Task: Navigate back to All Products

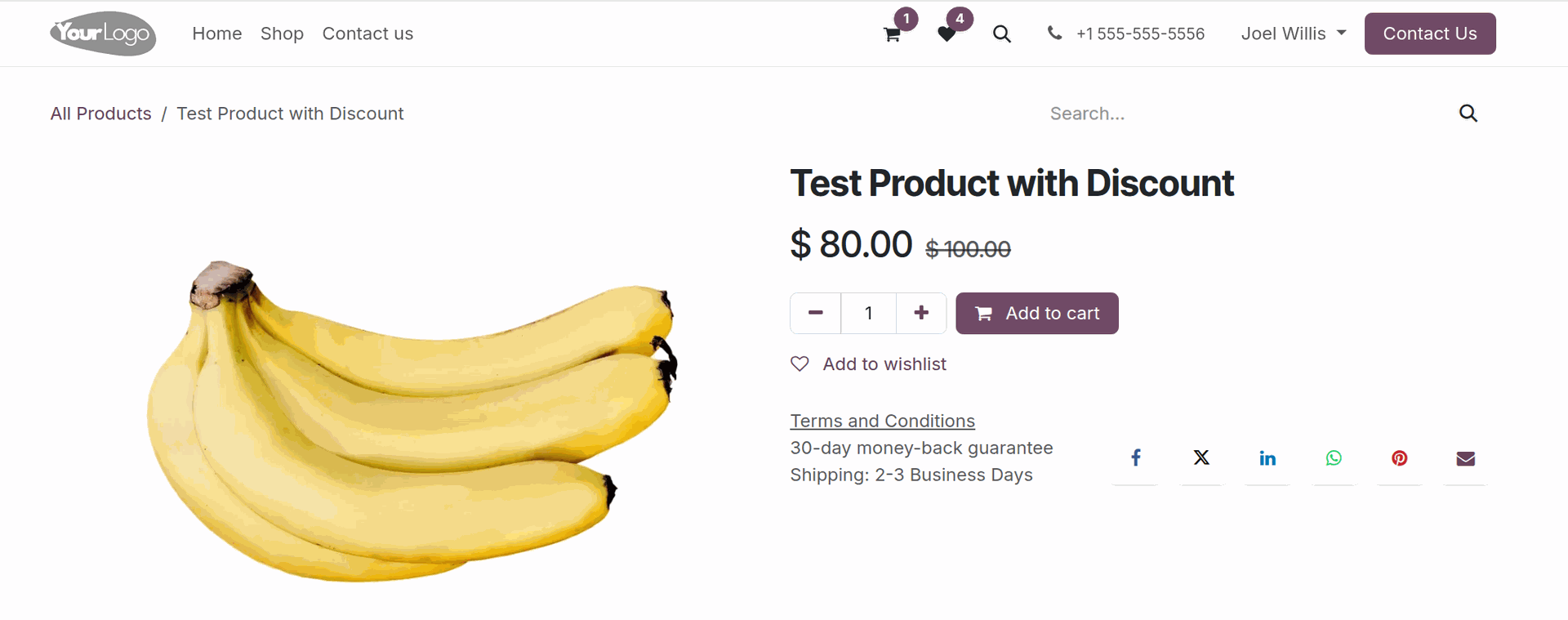Action: pyautogui.click(x=100, y=114)
